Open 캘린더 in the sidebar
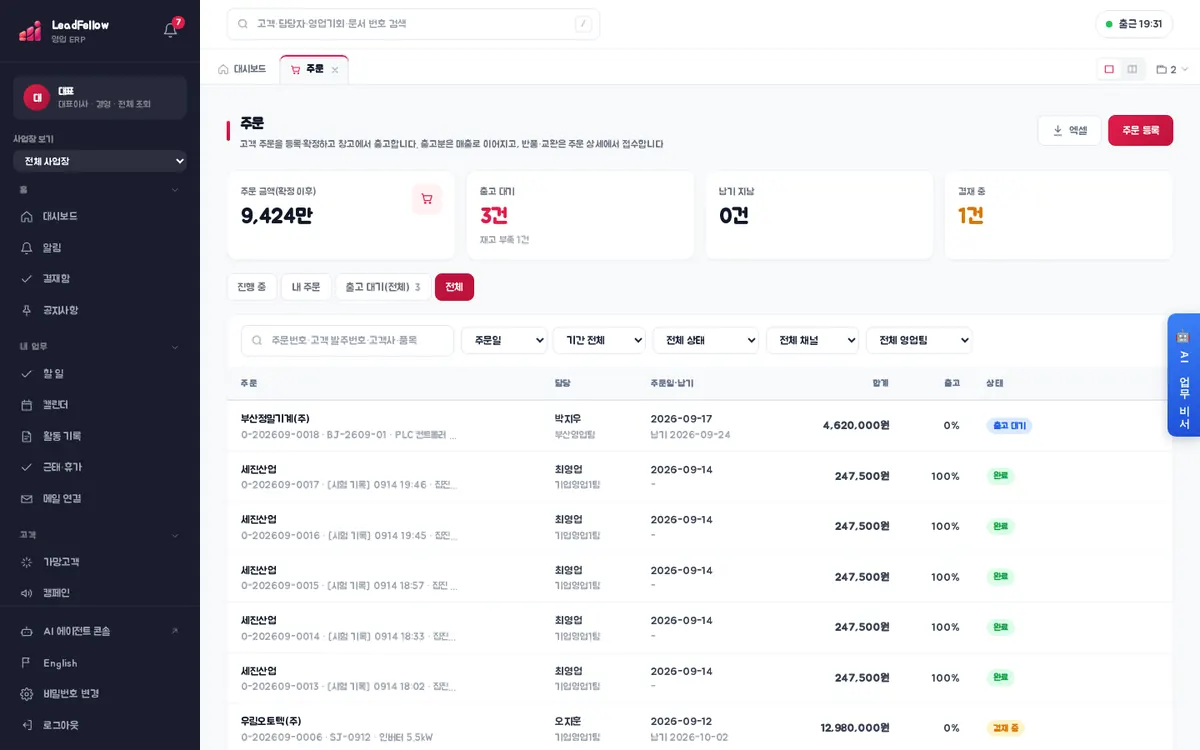Viewport: 1200px width, 750px height. pyautogui.click(x=100, y=405)
